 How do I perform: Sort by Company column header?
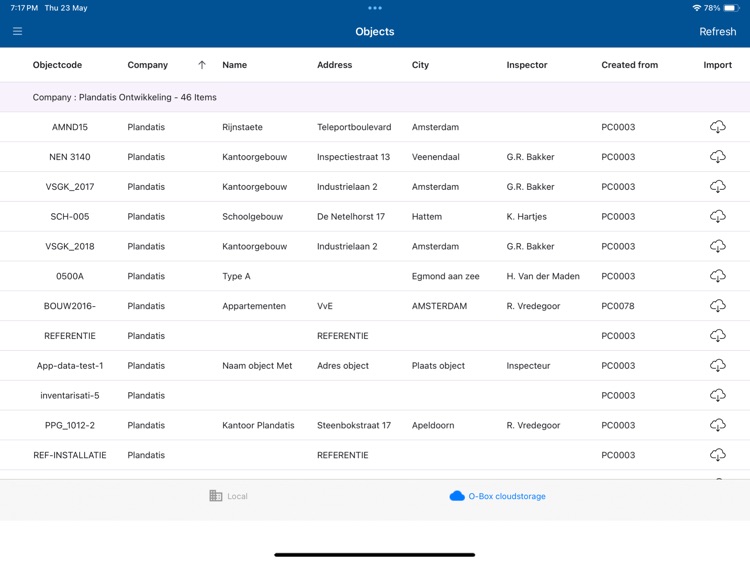(147, 65)
